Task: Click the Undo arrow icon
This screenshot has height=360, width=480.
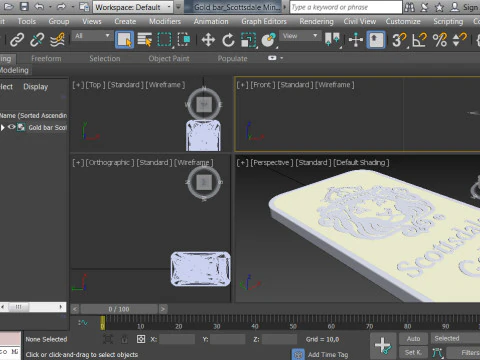Action: click(x=39, y=7)
